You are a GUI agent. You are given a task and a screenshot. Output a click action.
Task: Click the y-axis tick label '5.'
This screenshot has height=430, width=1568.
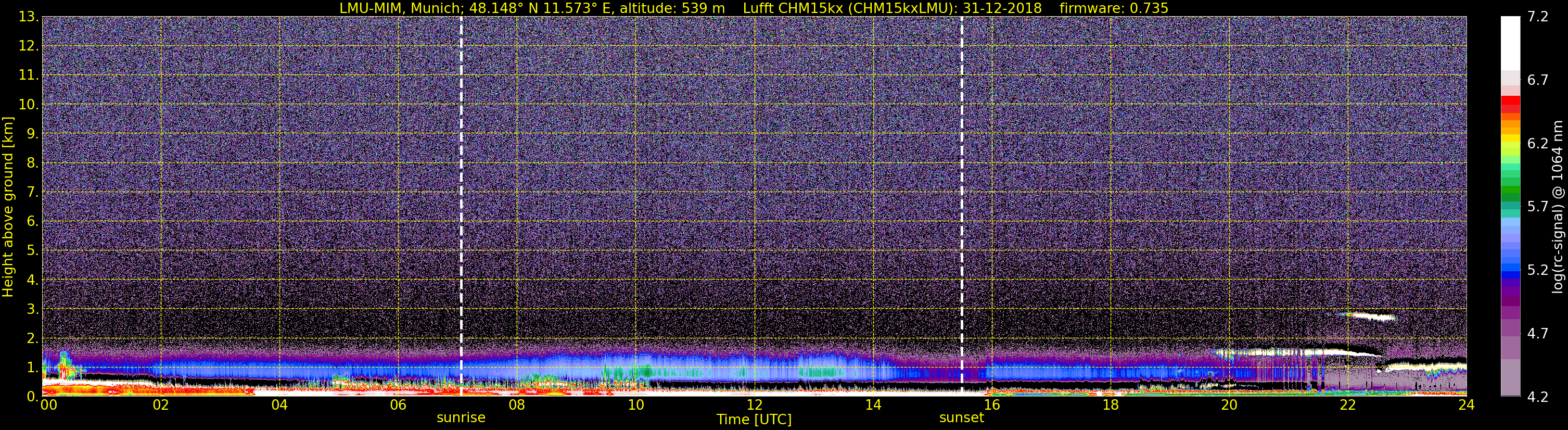click(x=32, y=251)
